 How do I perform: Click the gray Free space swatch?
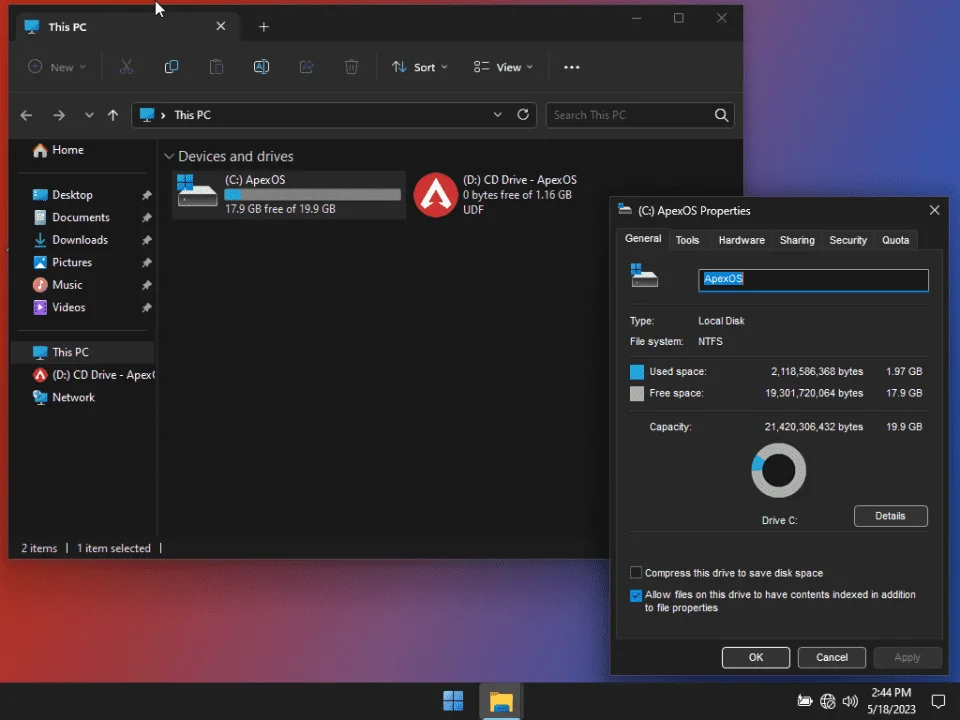(637, 393)
